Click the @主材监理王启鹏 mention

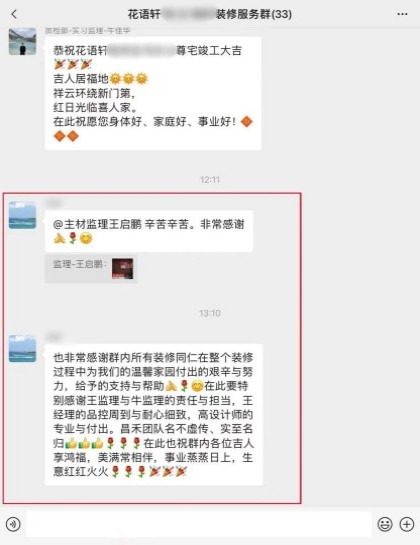(x=97, y=225)
